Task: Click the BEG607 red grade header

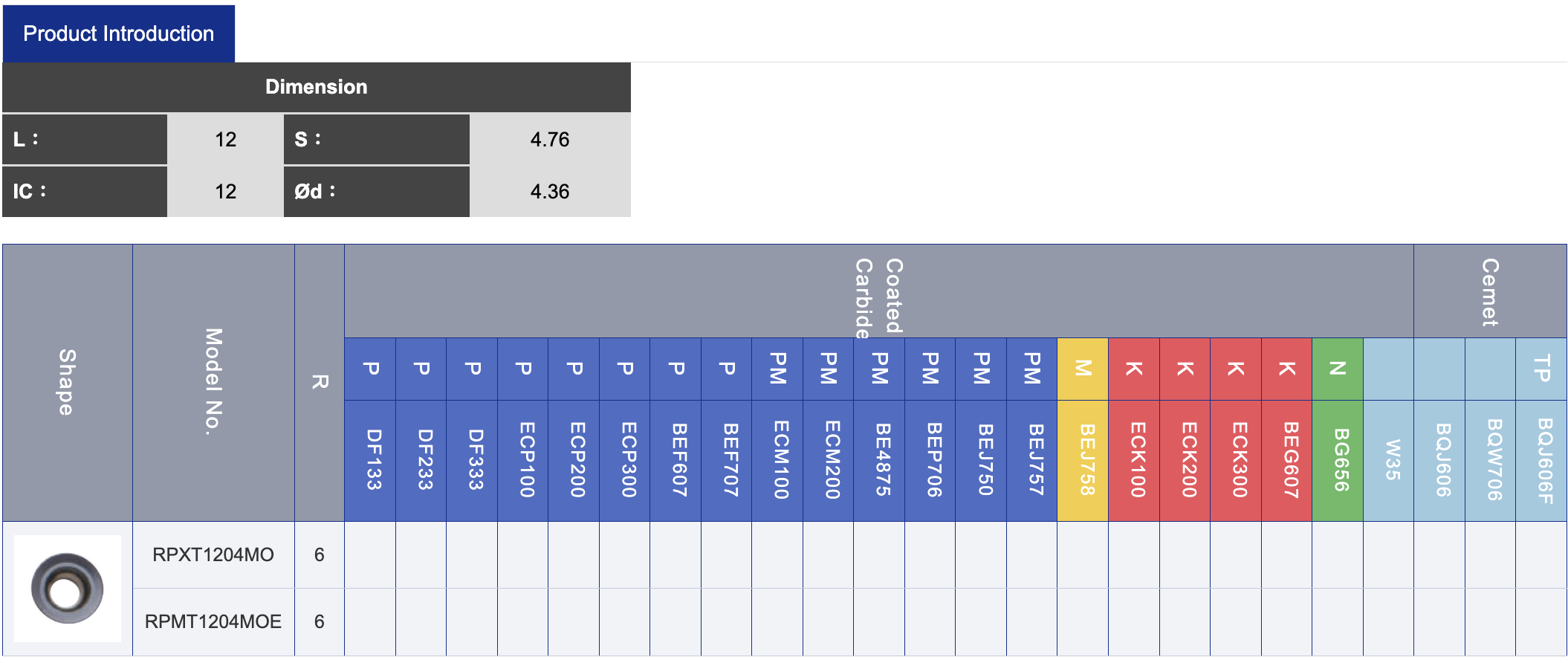Action: click(x=1286, y=460)
